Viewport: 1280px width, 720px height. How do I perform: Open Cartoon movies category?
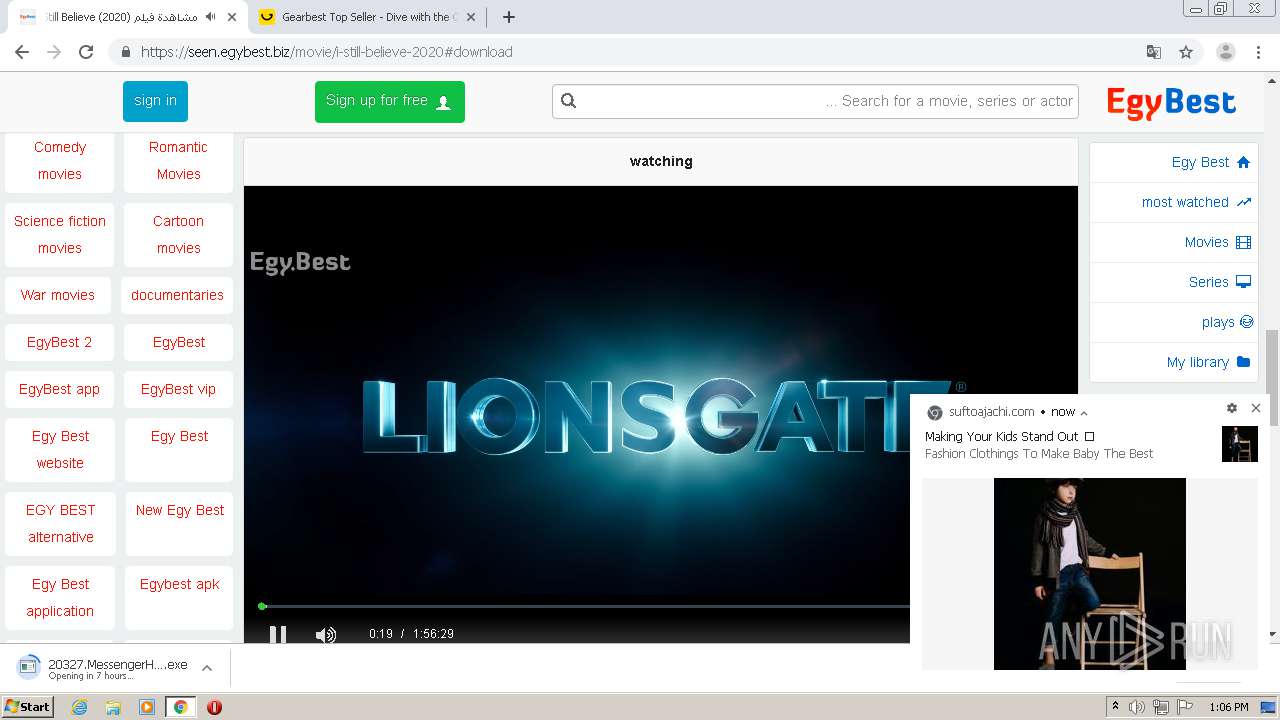[178, 234]
